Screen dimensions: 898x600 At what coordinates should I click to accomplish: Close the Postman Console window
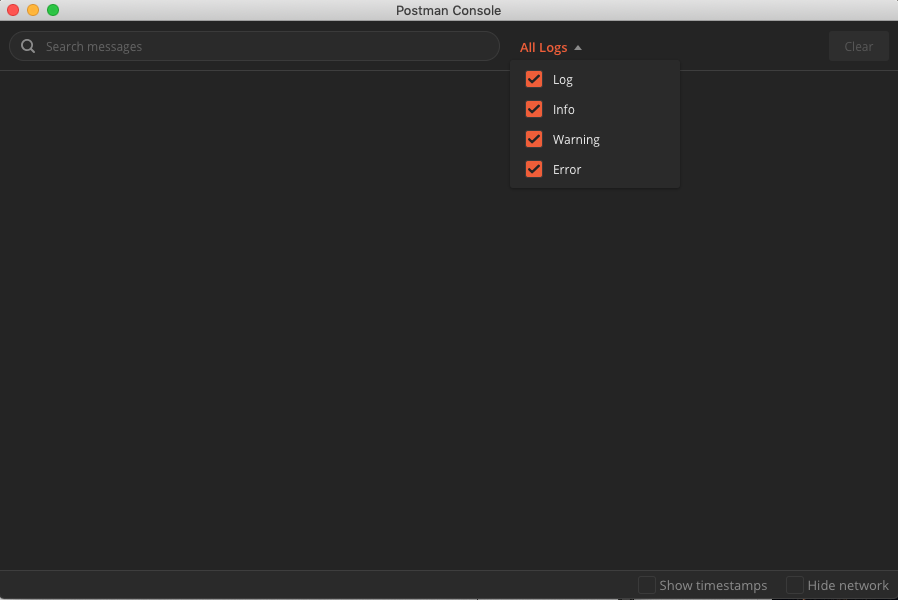point(13,10)
